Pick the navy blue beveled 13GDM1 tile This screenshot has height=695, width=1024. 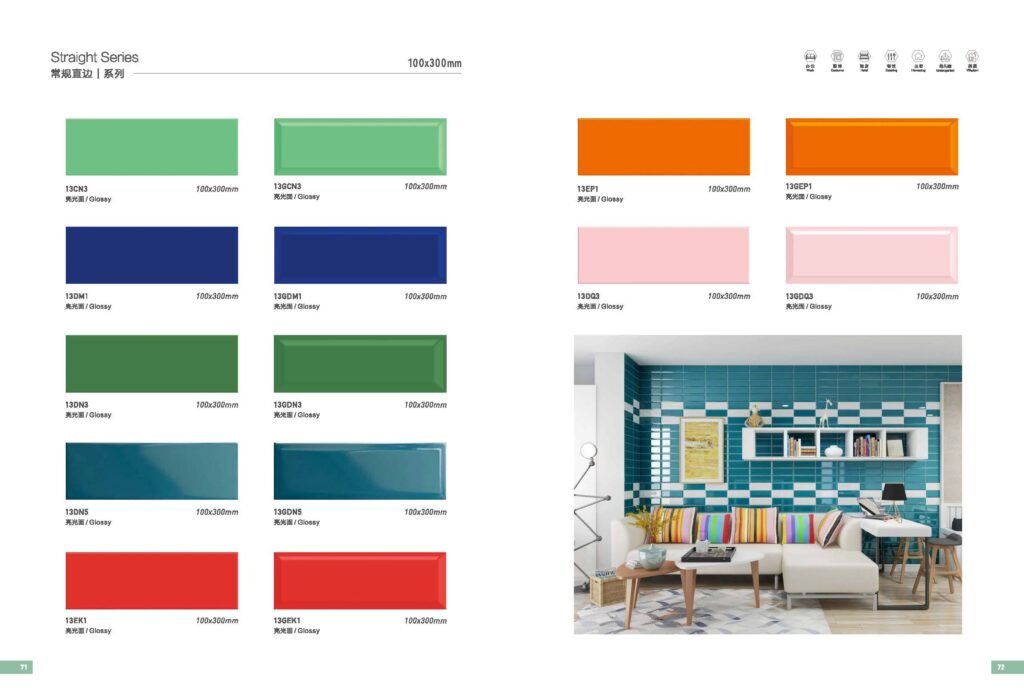pyautogui.click(x=360, y=255)
